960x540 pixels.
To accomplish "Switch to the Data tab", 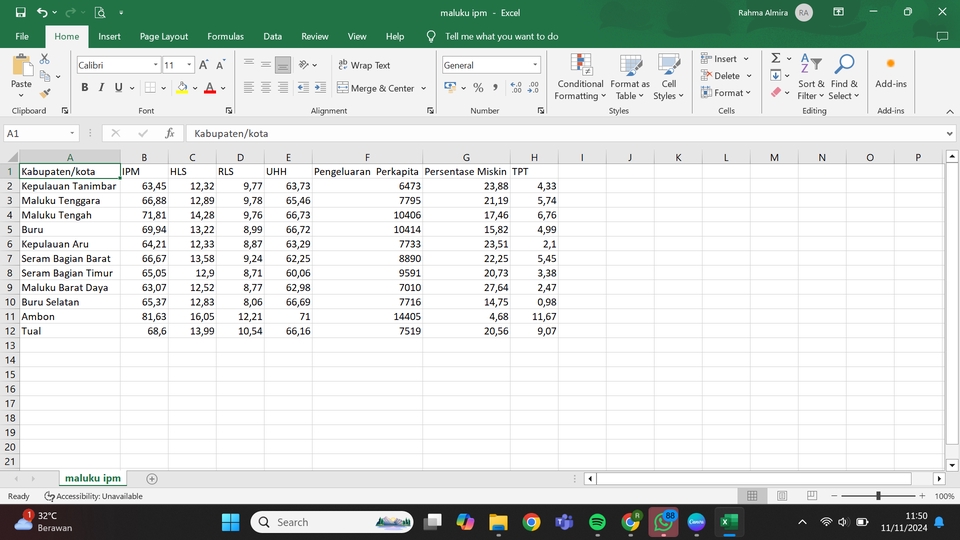I will point(272,37).
